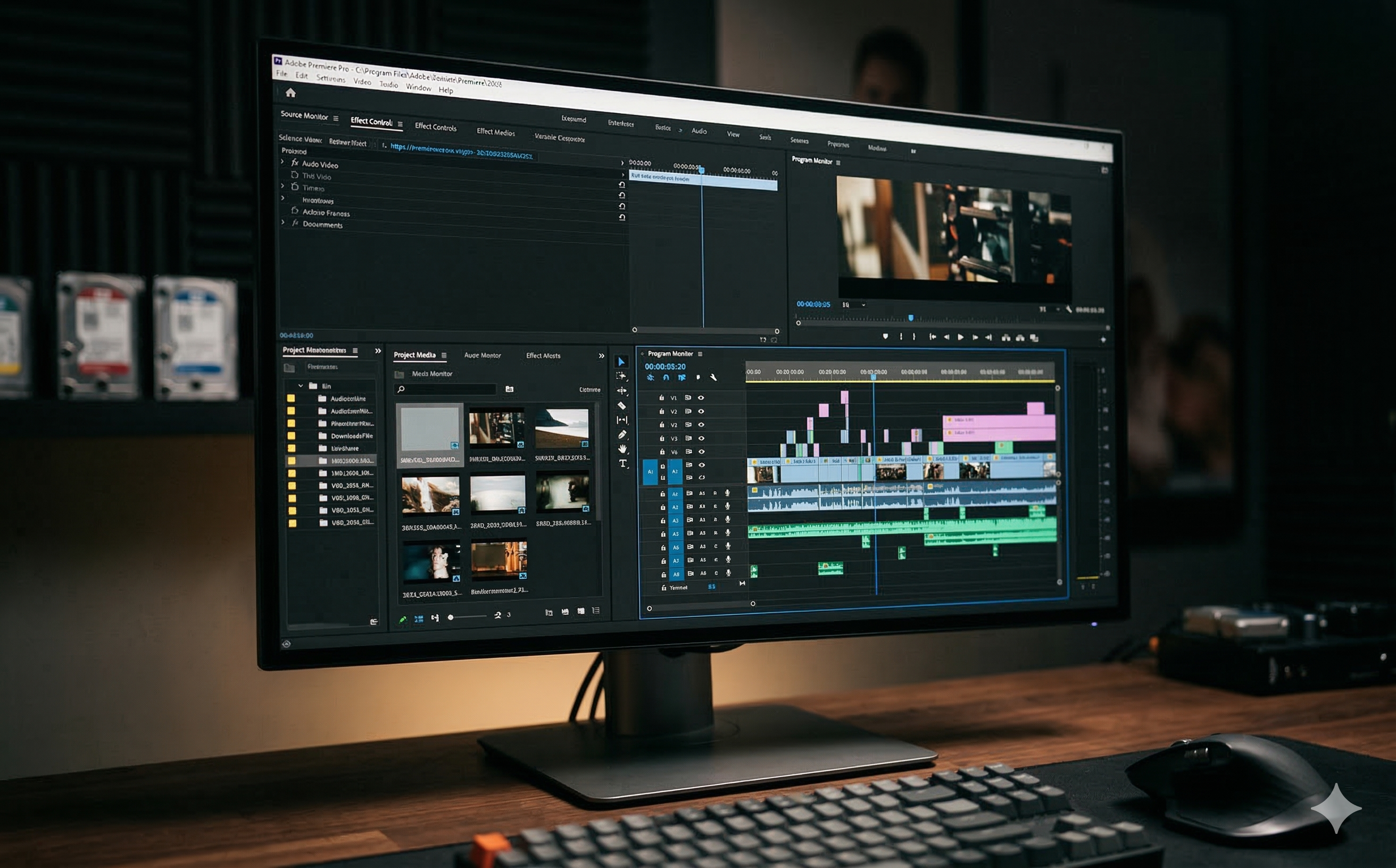Viewport: 1396px width, 868px height.
Task: Click the wrench settings icon in the timeline header
Action: pos(714,378)
